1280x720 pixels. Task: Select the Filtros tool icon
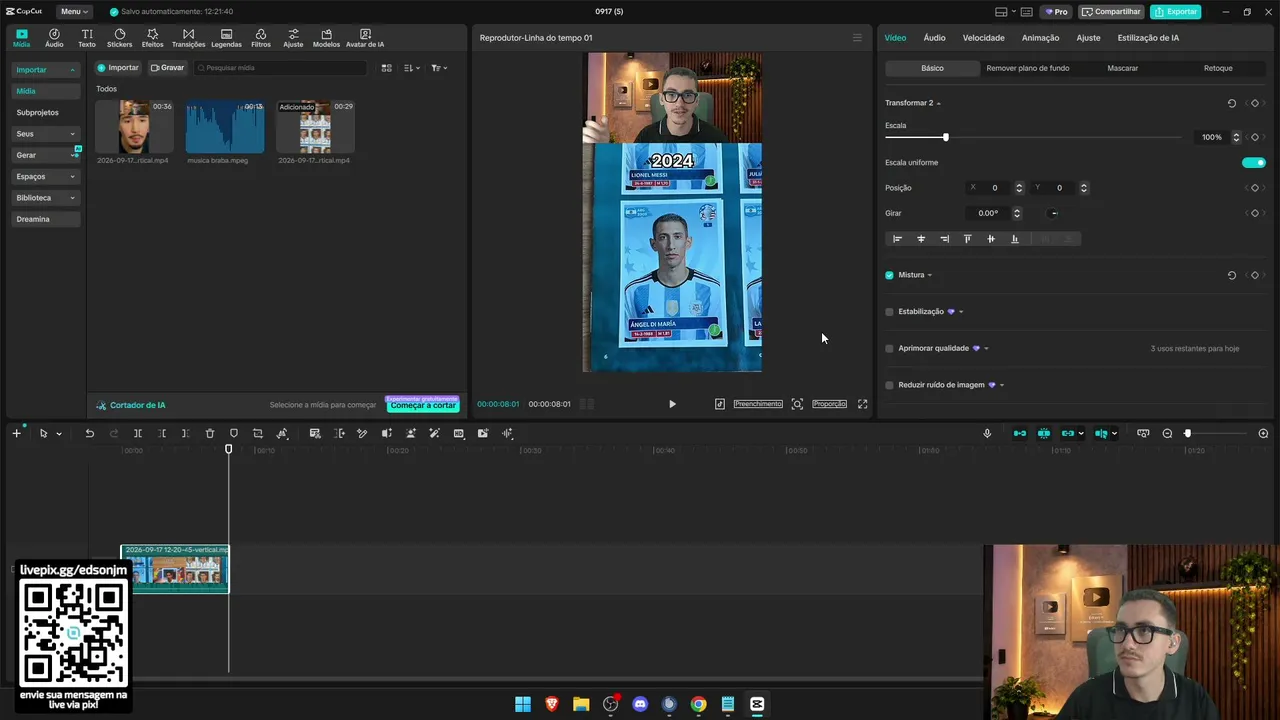[x=261, y=38]
